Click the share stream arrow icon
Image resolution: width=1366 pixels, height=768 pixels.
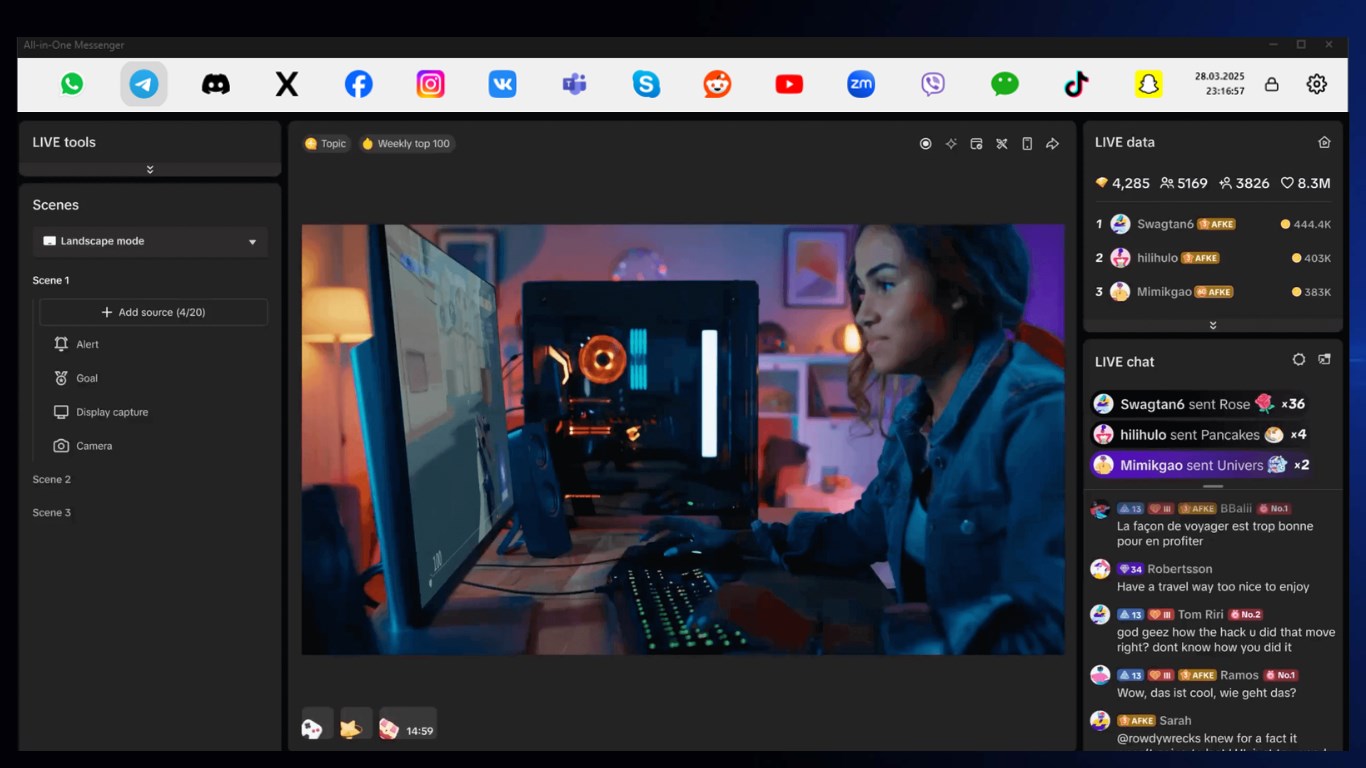coord(1052,143)
